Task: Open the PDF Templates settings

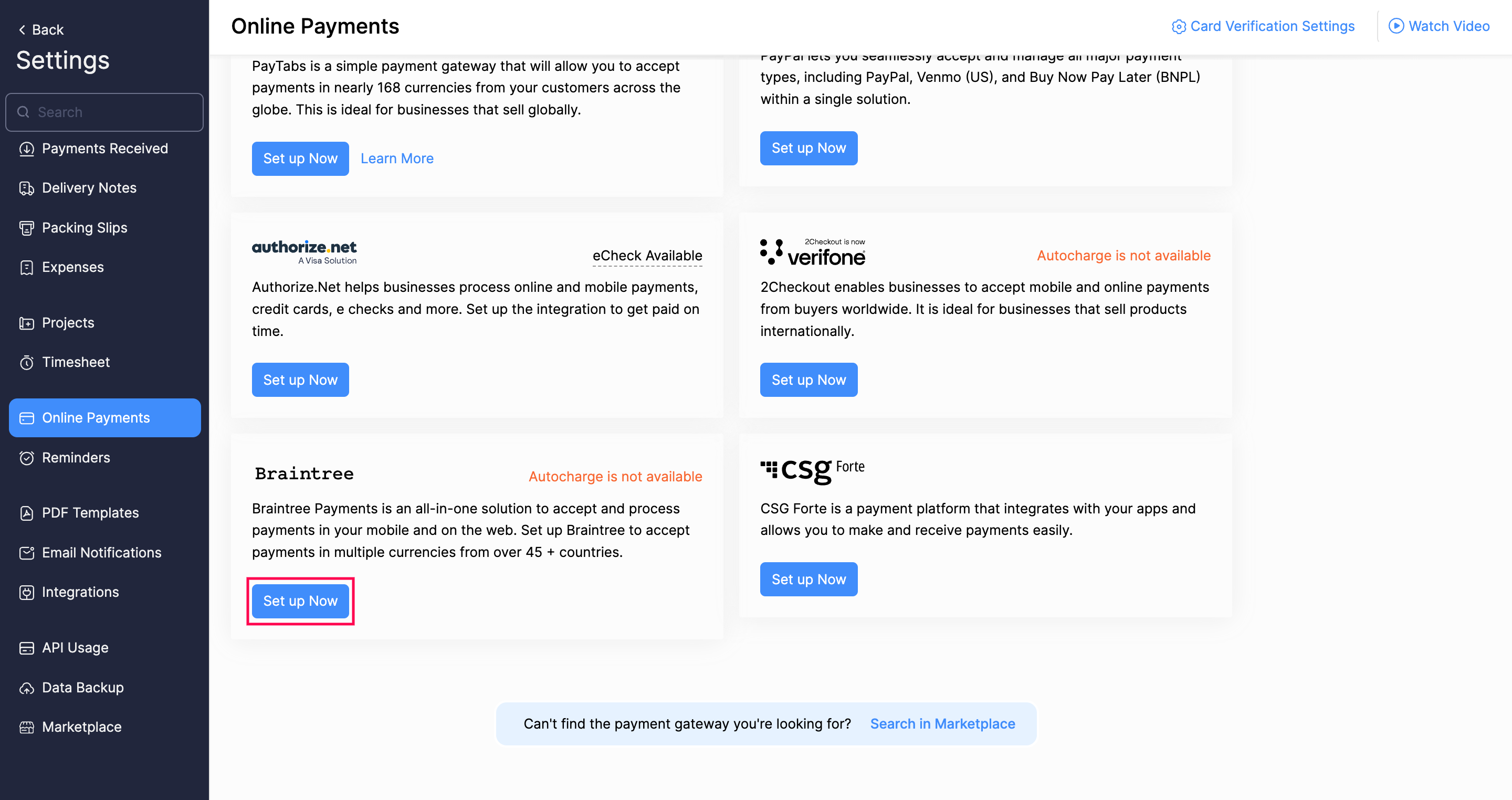Action: [90, 513]
